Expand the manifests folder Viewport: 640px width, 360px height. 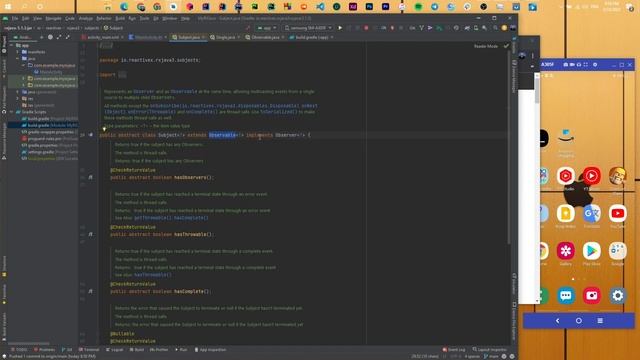click(x=18, y=52)
